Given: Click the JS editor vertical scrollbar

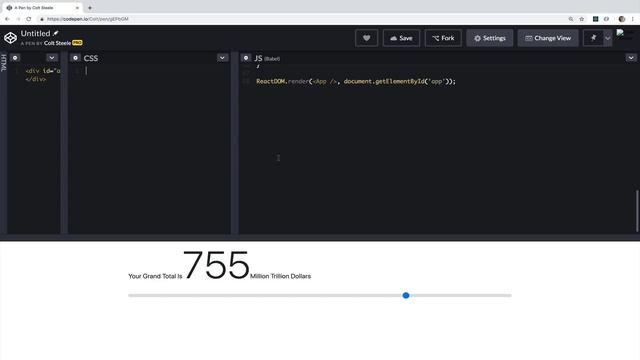Looking at the screenshot, I should coord(637,211).
